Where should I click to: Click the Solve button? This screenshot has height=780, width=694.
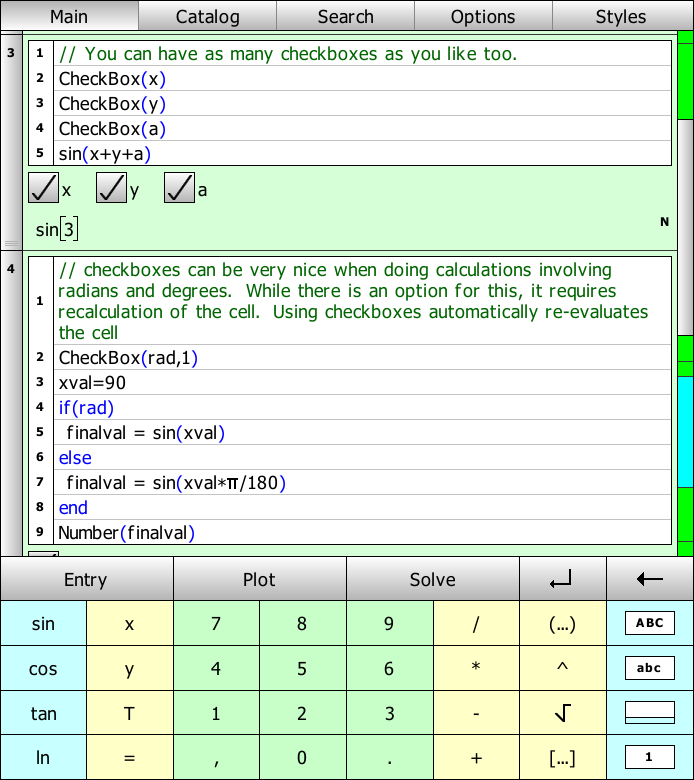tap(432, 580)
